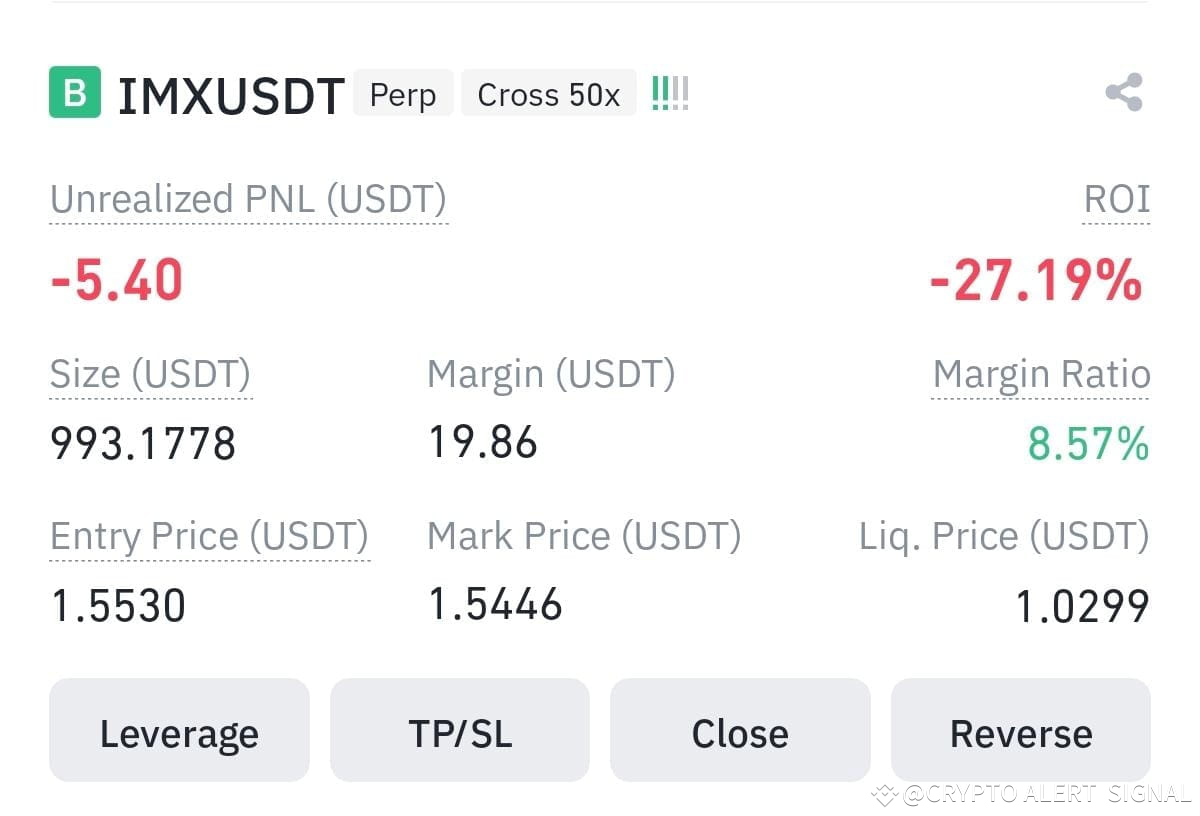Switch to the Perp contract tab

(403, 94)
